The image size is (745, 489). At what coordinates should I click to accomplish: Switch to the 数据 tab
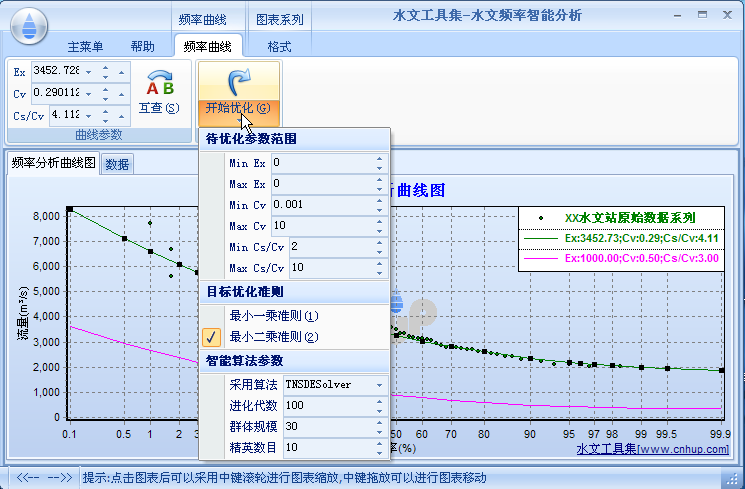(117, 165)
